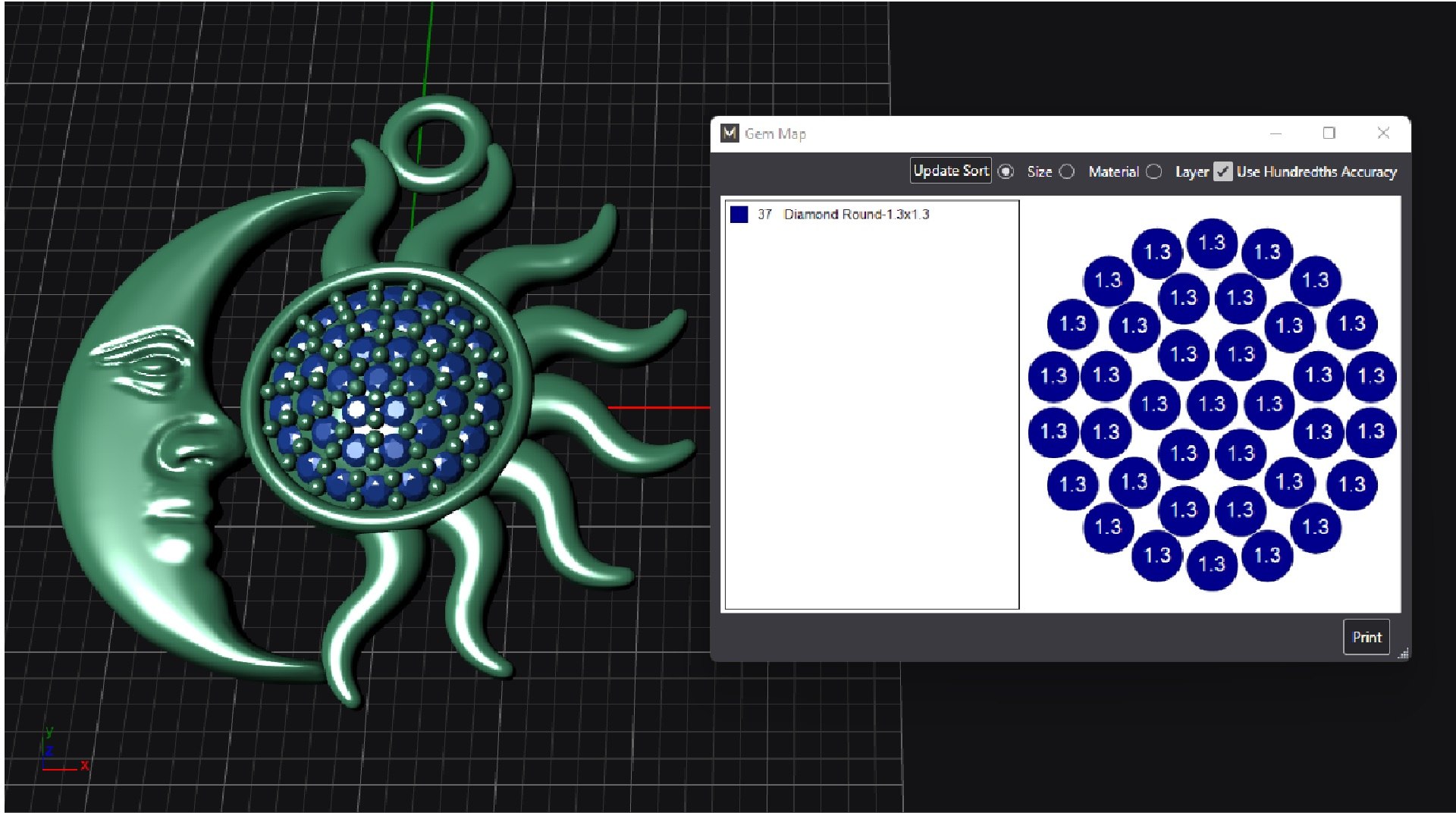
Task: Click the resize grip at Gem Map corner
Action: (1404, 654)
